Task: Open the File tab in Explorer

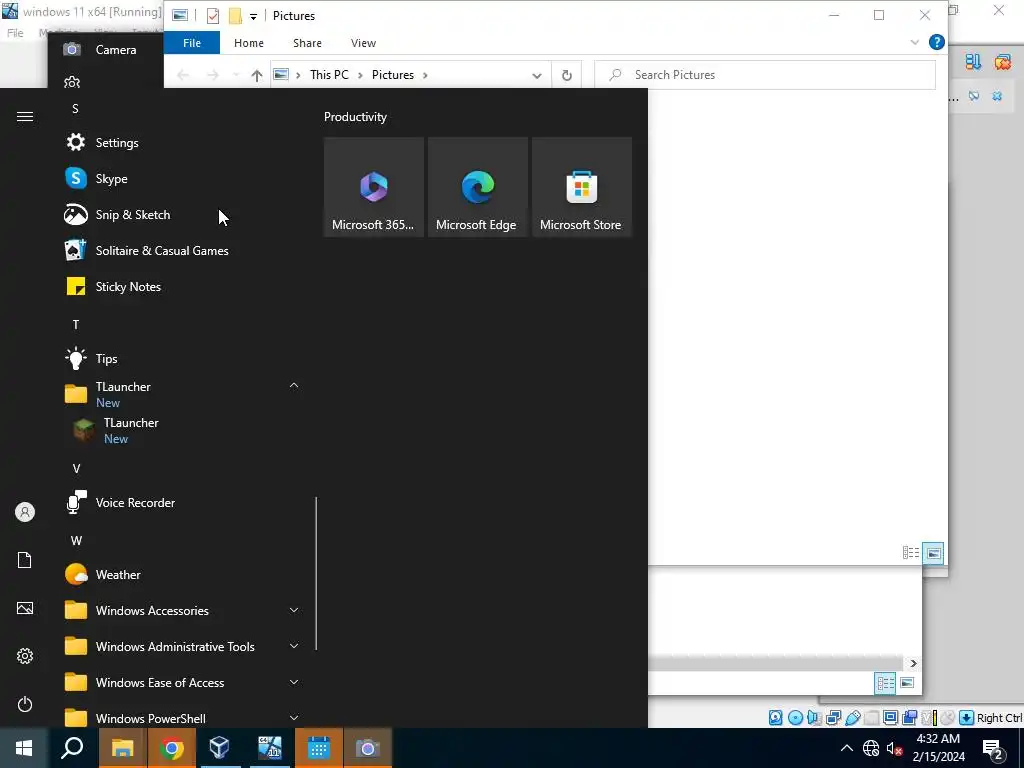Action: tap(192, 43)
